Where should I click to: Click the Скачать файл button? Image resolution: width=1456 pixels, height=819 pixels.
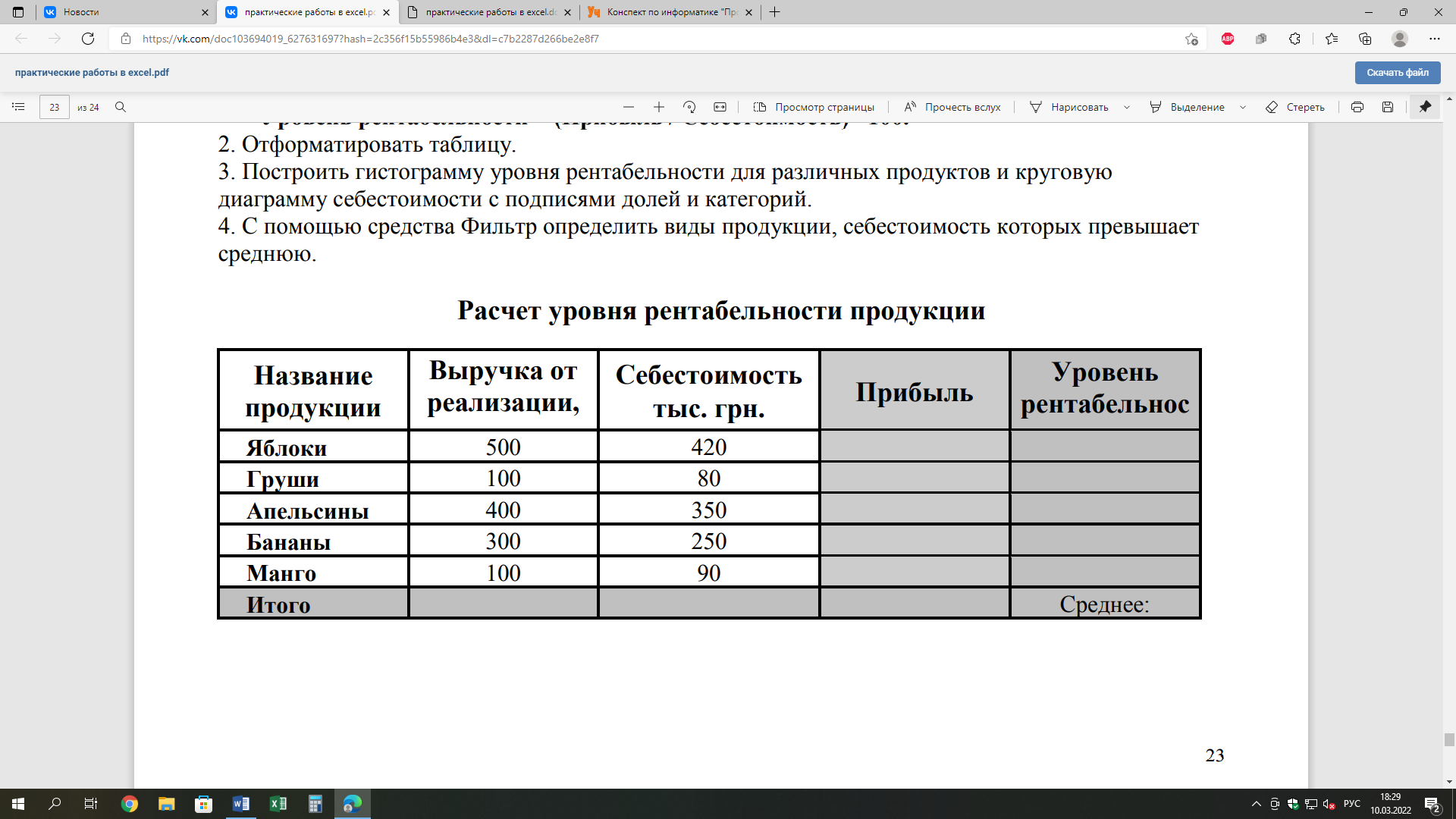tap(1398, 73)
